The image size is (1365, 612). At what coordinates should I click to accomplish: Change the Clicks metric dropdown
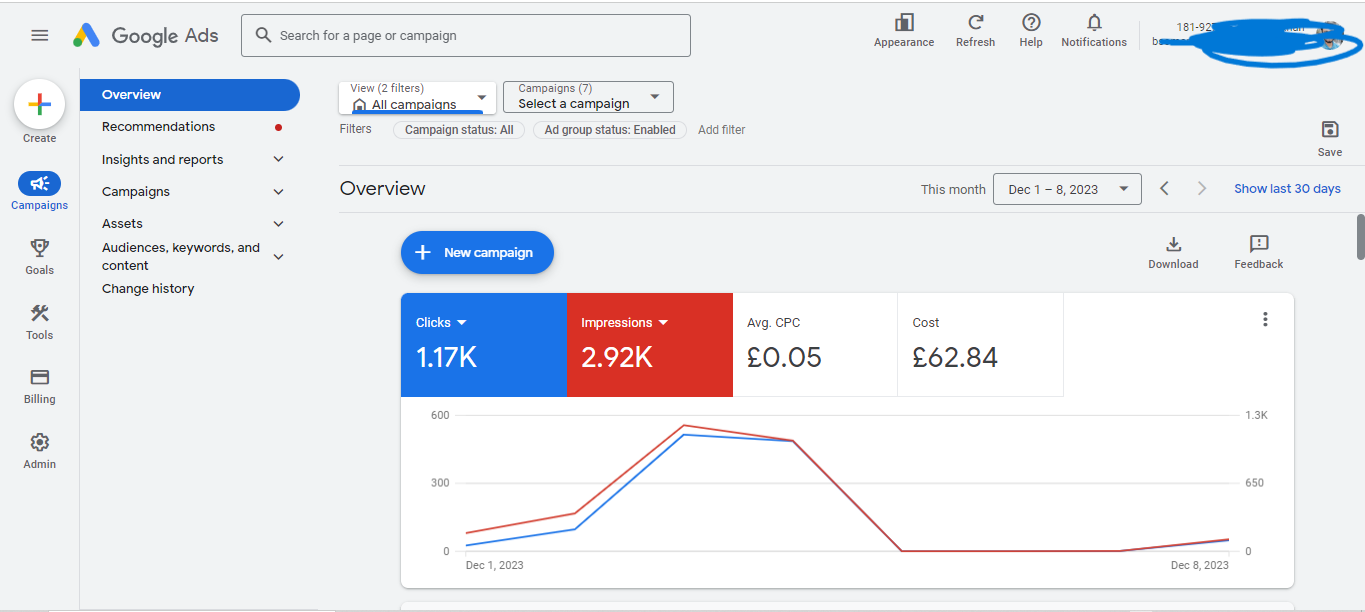442,323
